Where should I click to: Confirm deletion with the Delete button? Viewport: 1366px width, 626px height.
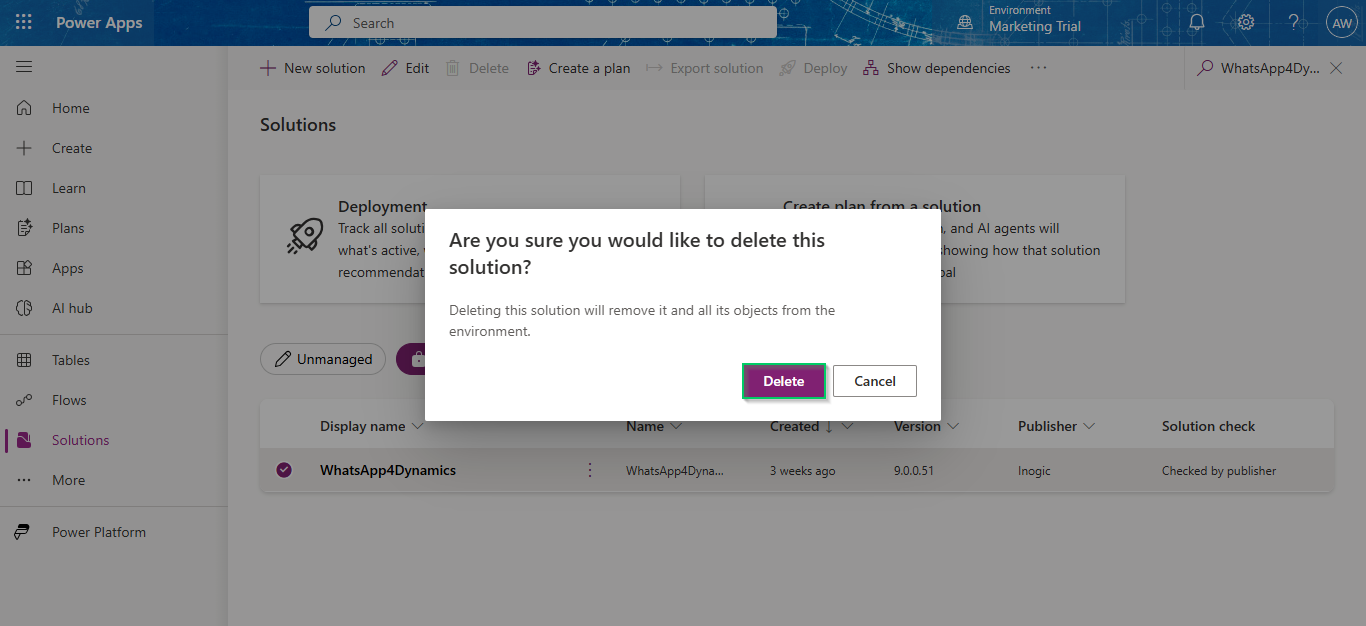point(783,381)
